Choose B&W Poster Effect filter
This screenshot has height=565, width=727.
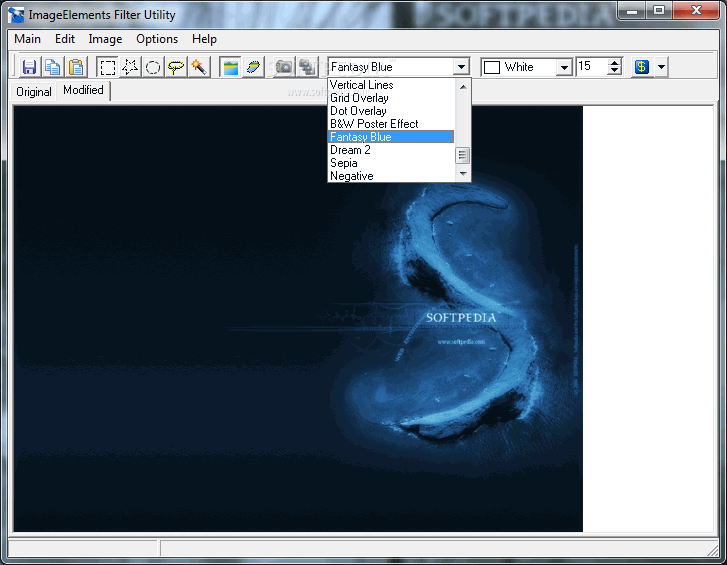coord(392,124)
